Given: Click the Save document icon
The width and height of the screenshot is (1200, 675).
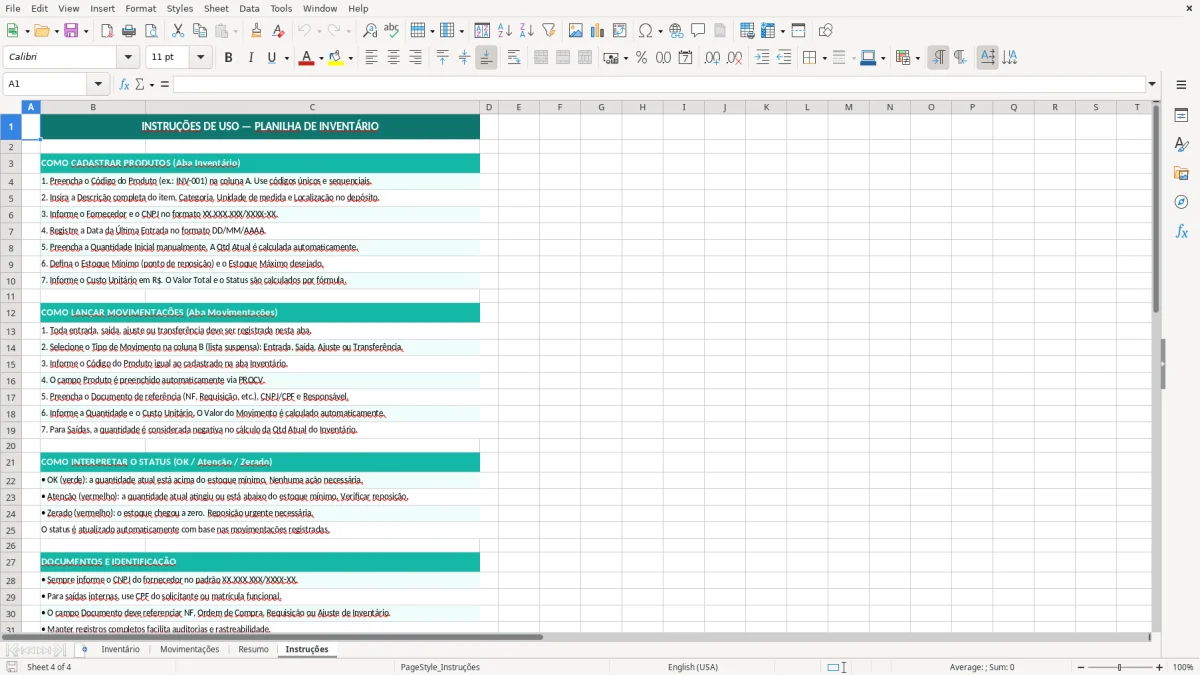Looking at the screenshot, I should pyautogui.click(x=71, y=31).
